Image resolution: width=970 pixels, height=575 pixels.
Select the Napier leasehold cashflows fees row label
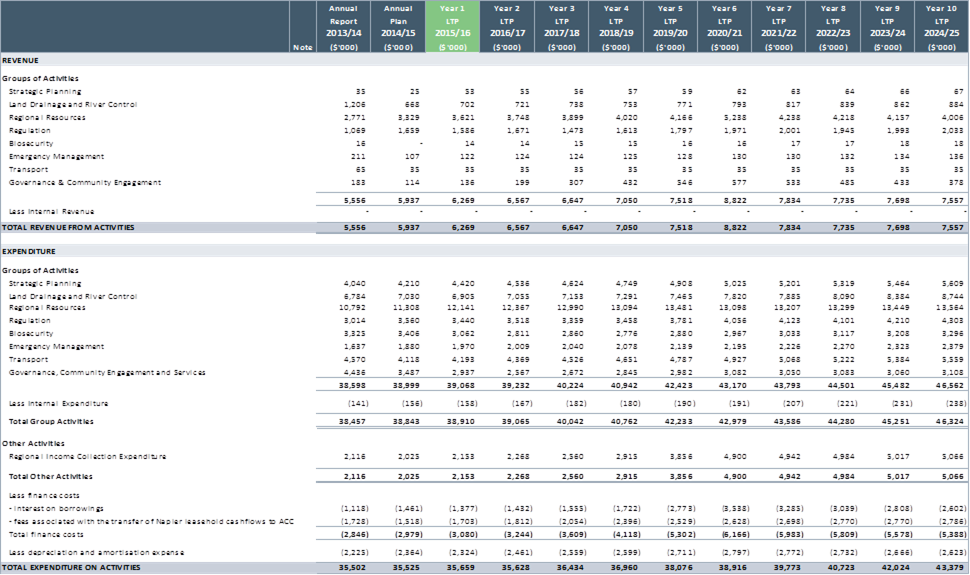151,522
